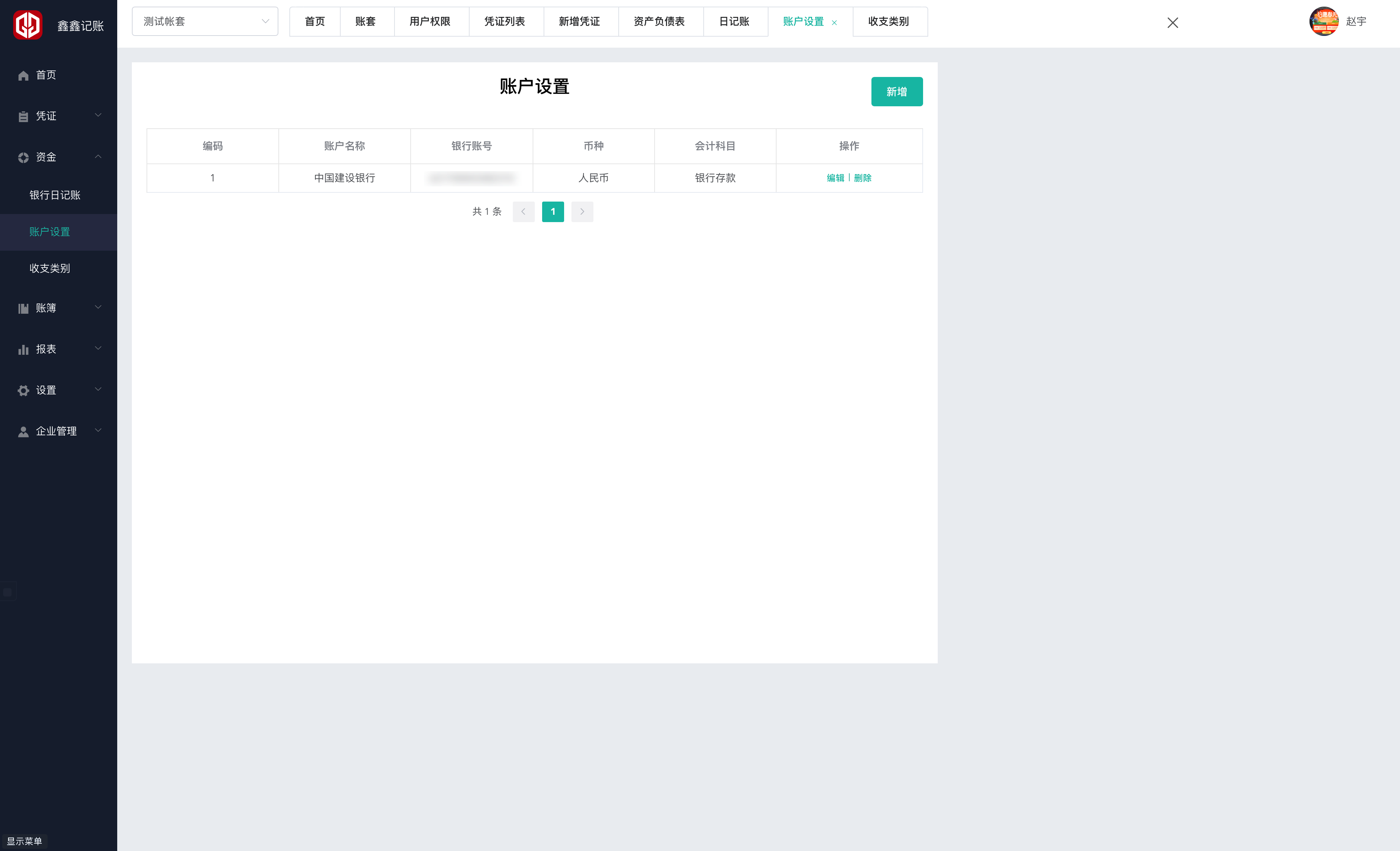
Task: Click the bar chart icon beside 报表
Action: click(23, 350)
